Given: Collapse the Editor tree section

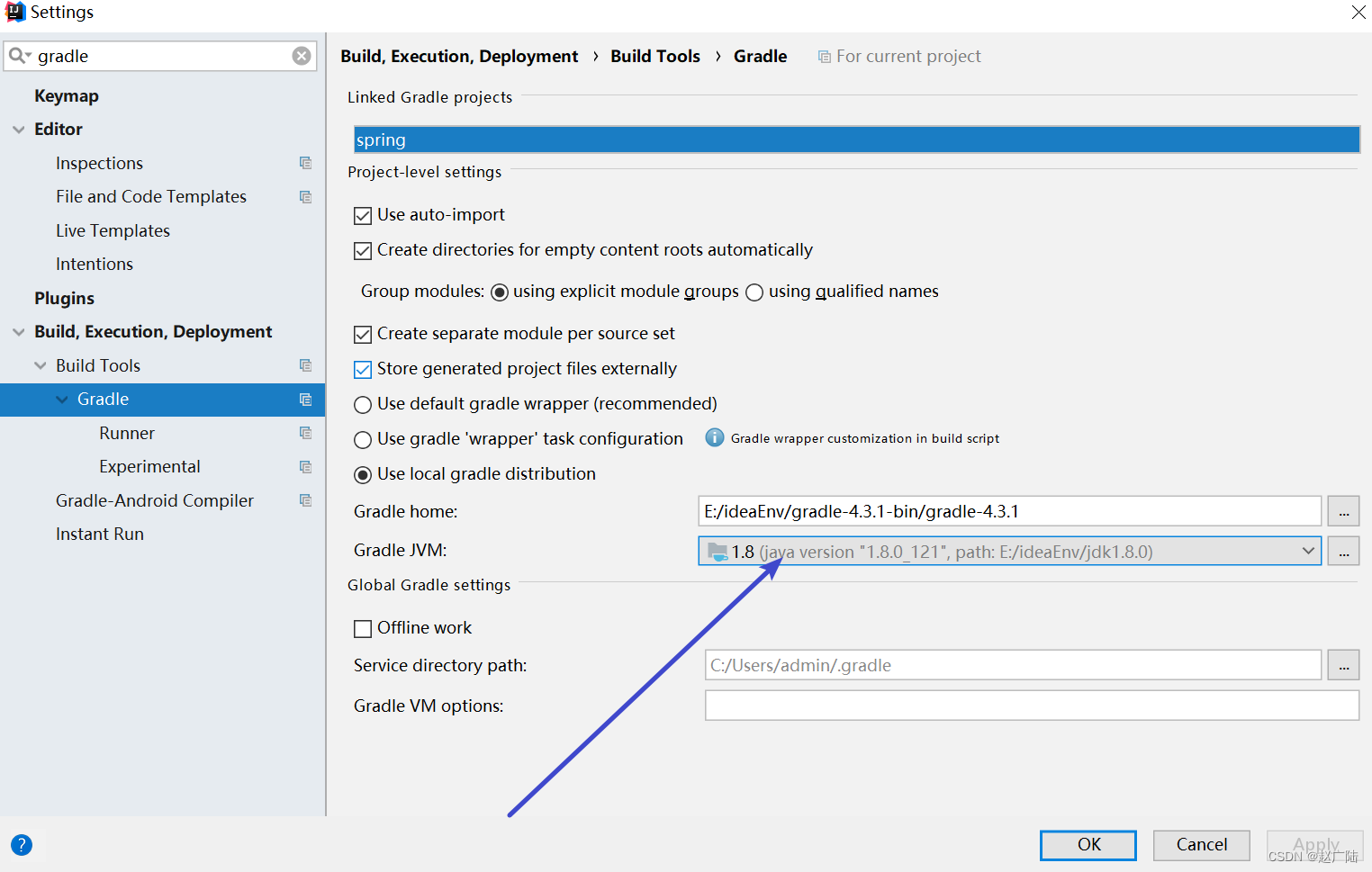Looking at the screenshot, I should pyautogui.click(x=18, y=130).
